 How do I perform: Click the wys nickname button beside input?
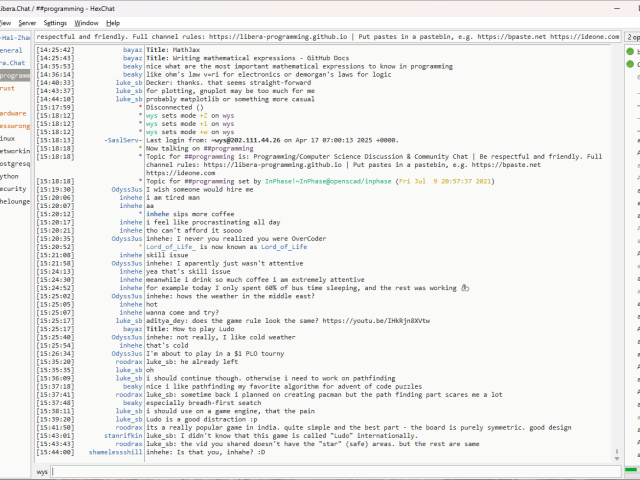pos(42,470)
